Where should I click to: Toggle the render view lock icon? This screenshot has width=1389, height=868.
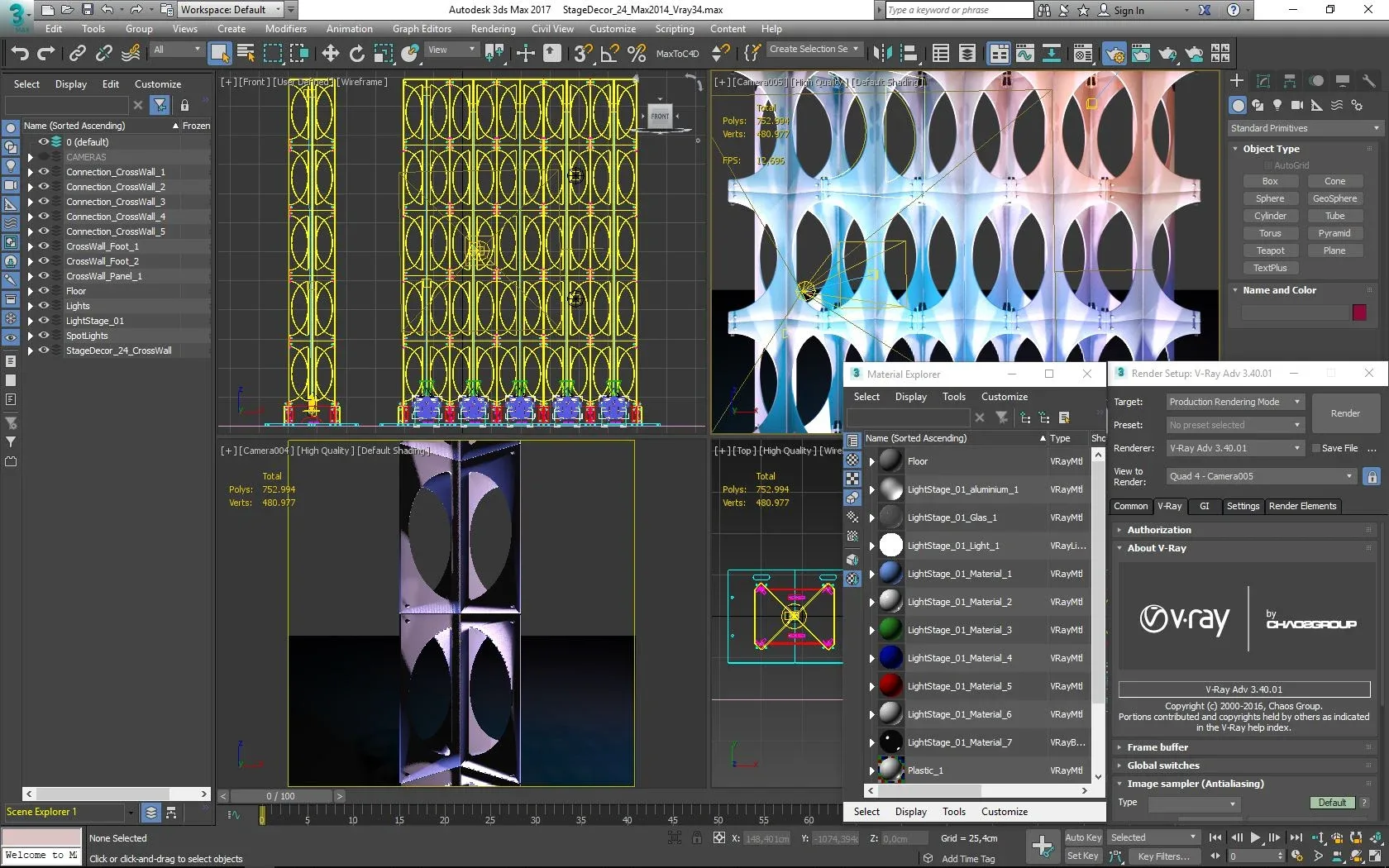(x=1372, y=477)
